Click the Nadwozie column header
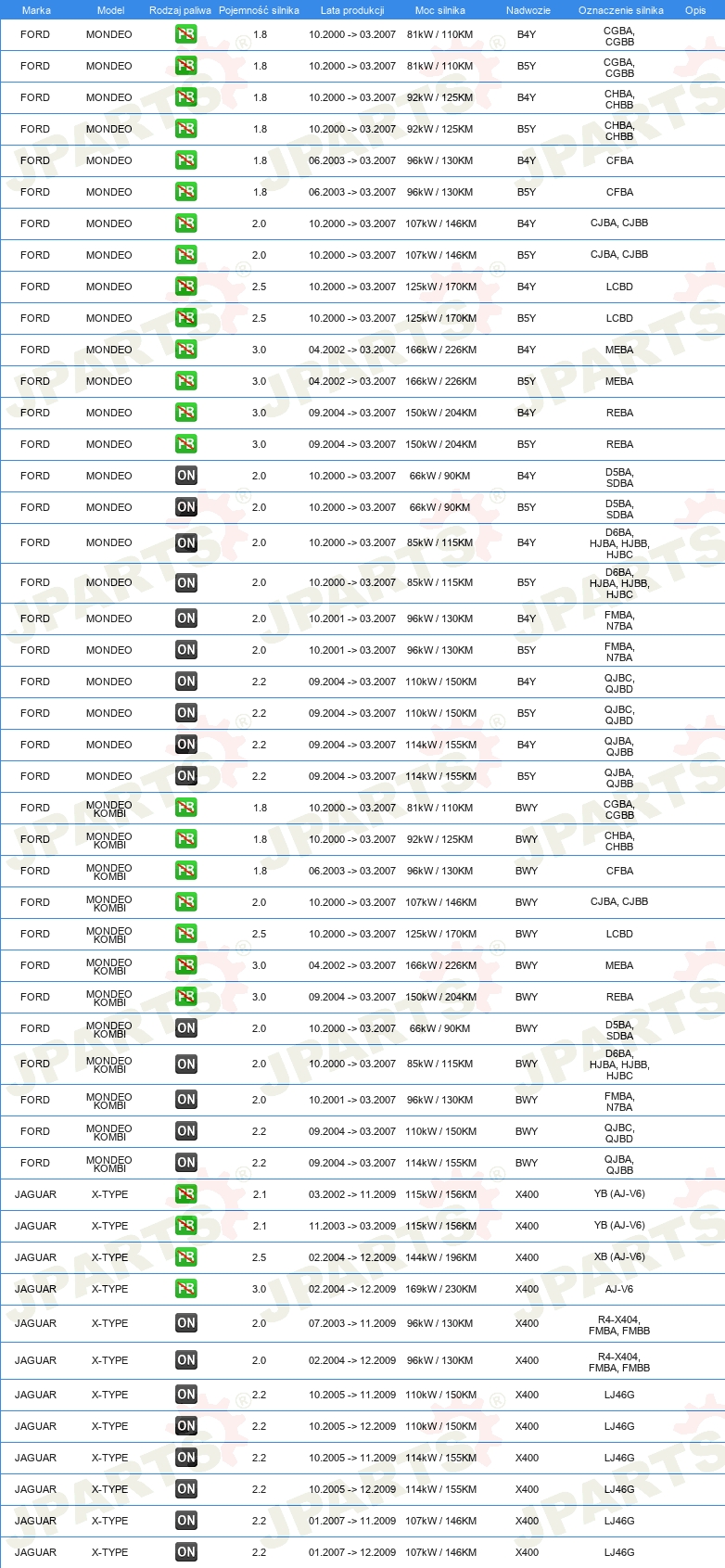The width and height of the screenshot is (725, 1568). [528, 10]
